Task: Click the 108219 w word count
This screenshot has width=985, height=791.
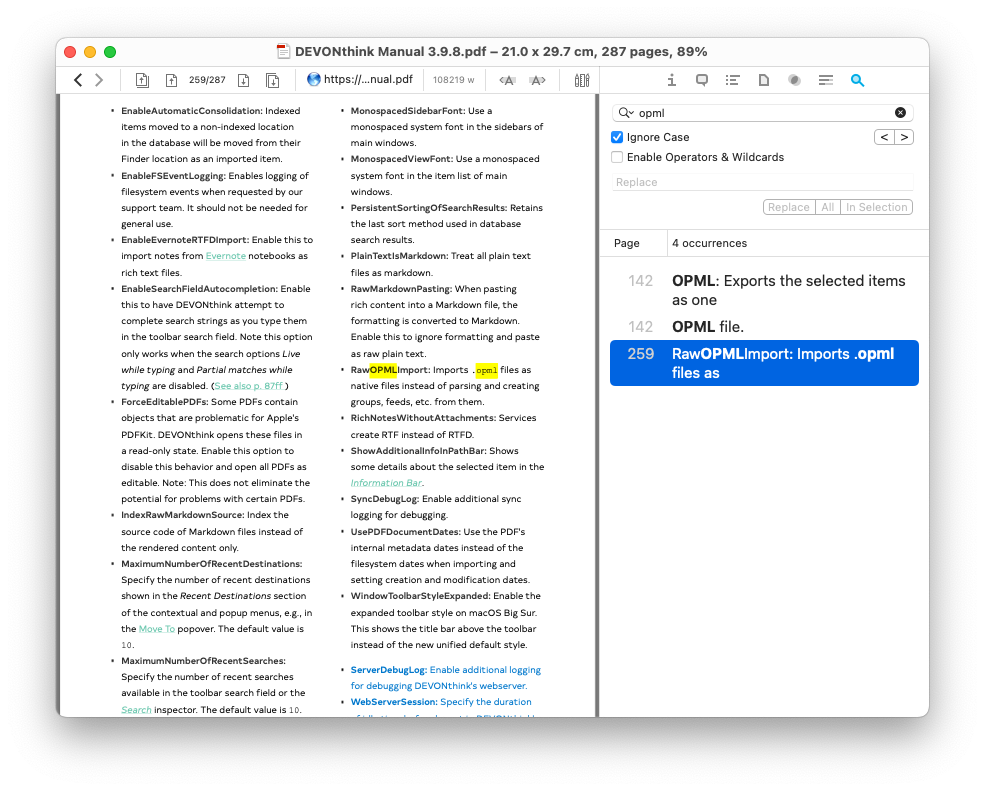Action: click(454, 80)
